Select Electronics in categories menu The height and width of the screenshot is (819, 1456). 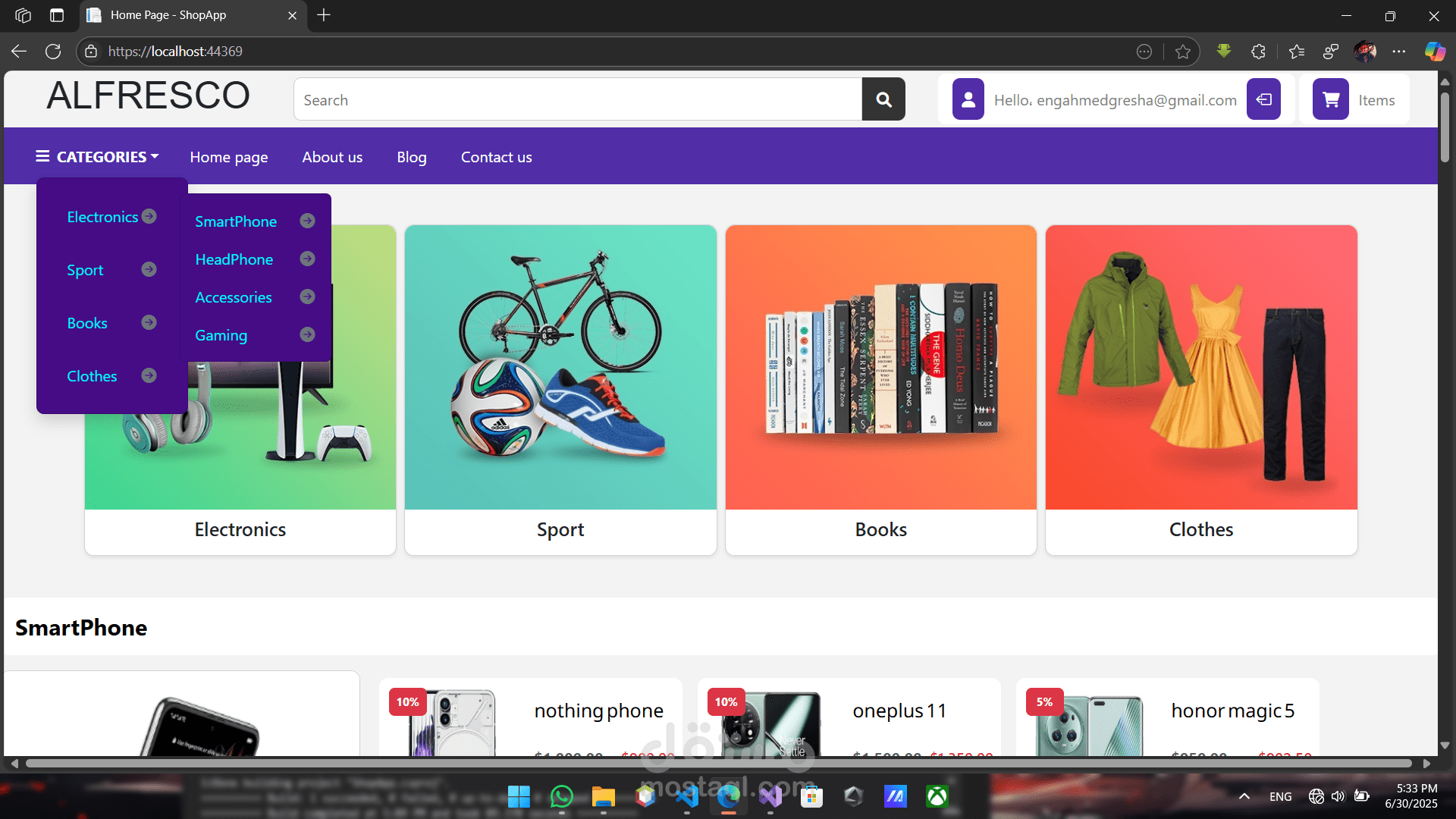point(102,217)
